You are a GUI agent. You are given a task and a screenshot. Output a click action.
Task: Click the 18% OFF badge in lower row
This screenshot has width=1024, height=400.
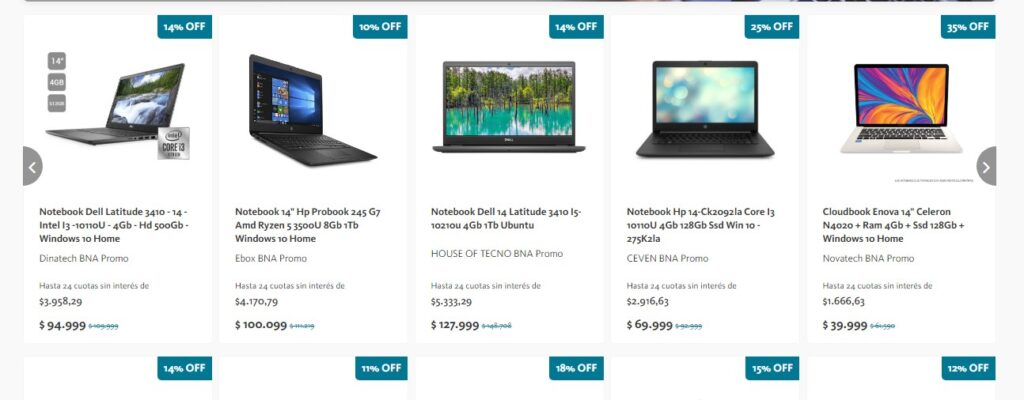(576, 368)
